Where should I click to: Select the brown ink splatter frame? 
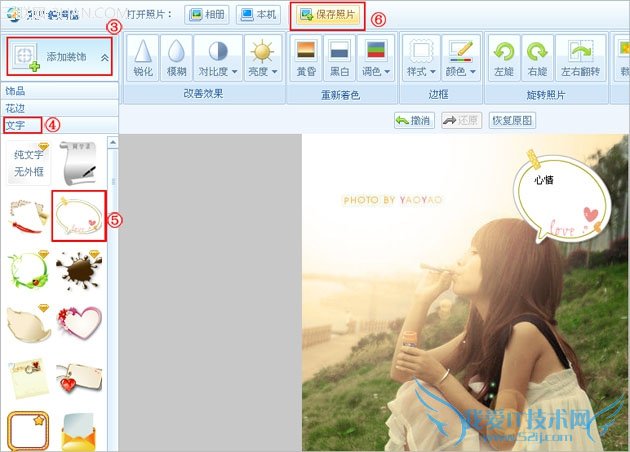[x=79, y=270]
